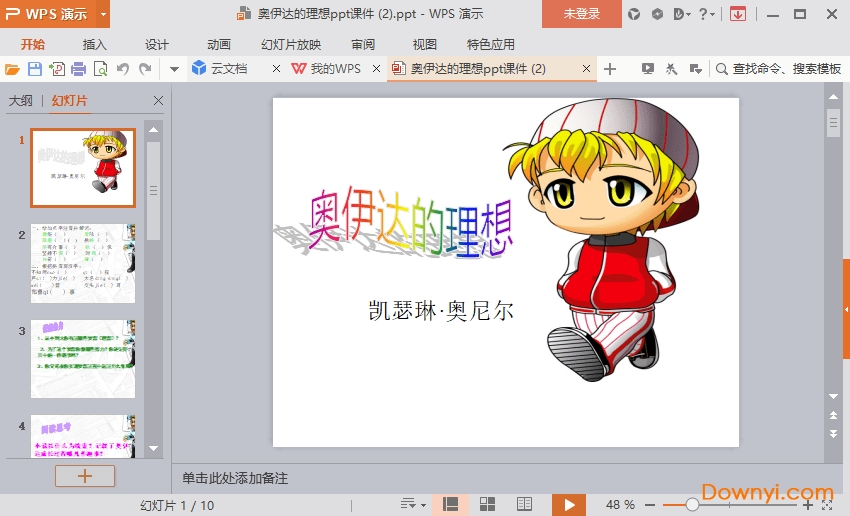Switch to normal view
This screenshot has width=850, height=516.
point(450,505)
